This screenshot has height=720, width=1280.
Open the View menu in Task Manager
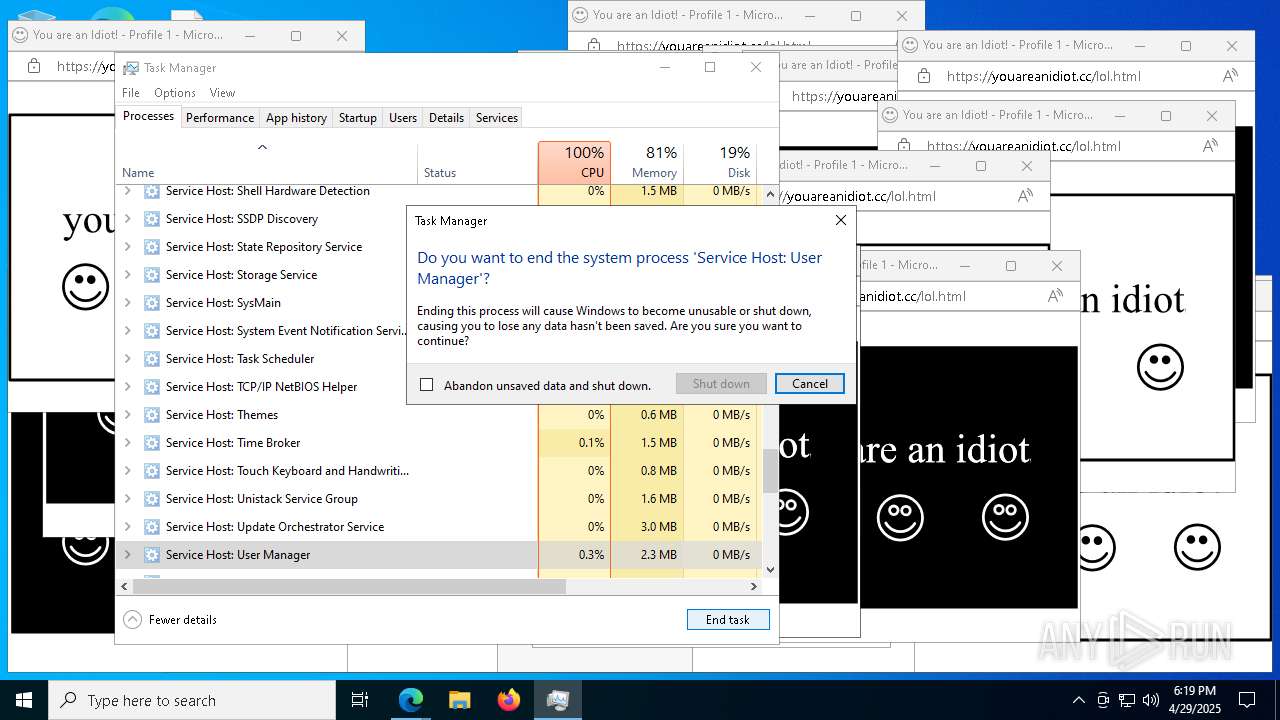tap(222, 93)
